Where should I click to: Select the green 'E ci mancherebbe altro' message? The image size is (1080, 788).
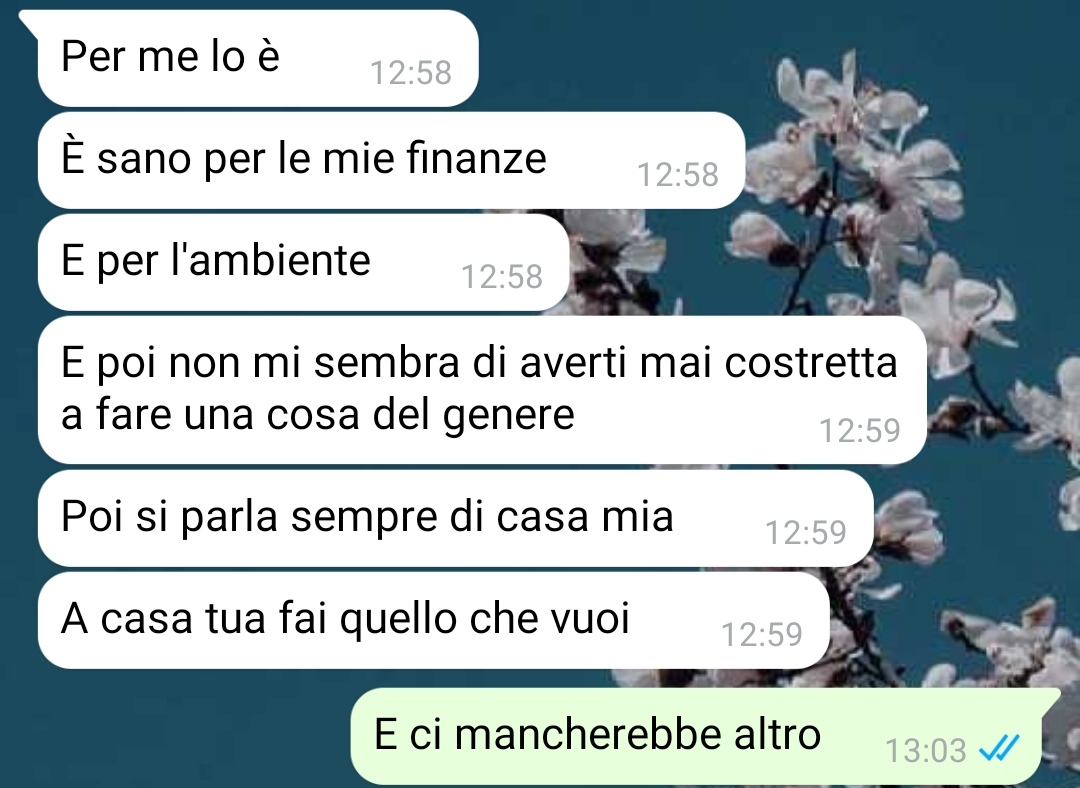(706, 736)
